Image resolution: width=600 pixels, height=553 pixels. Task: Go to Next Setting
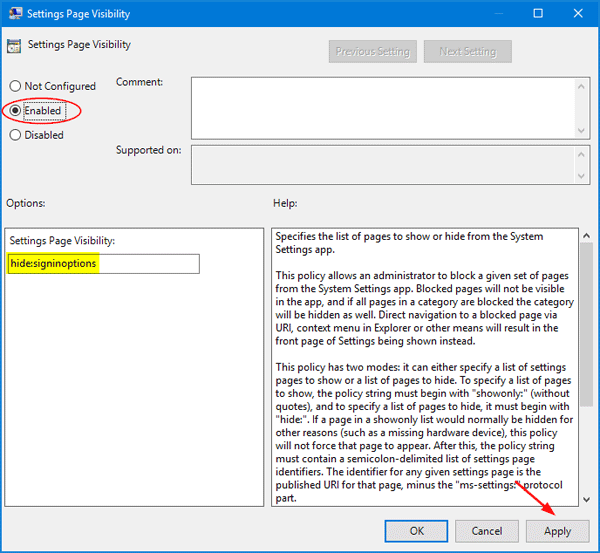[x=467, y=51]
